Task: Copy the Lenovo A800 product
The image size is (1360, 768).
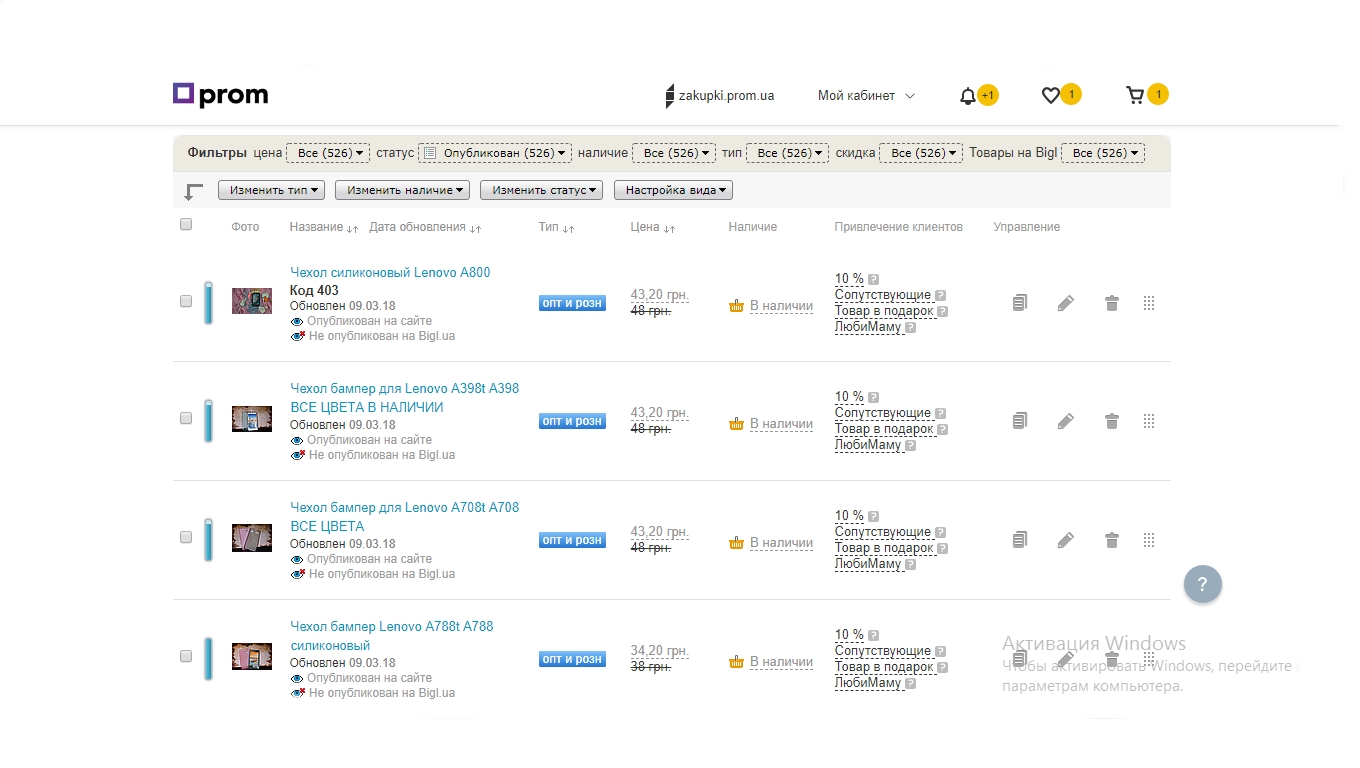Action: [x=1020, y=303]
